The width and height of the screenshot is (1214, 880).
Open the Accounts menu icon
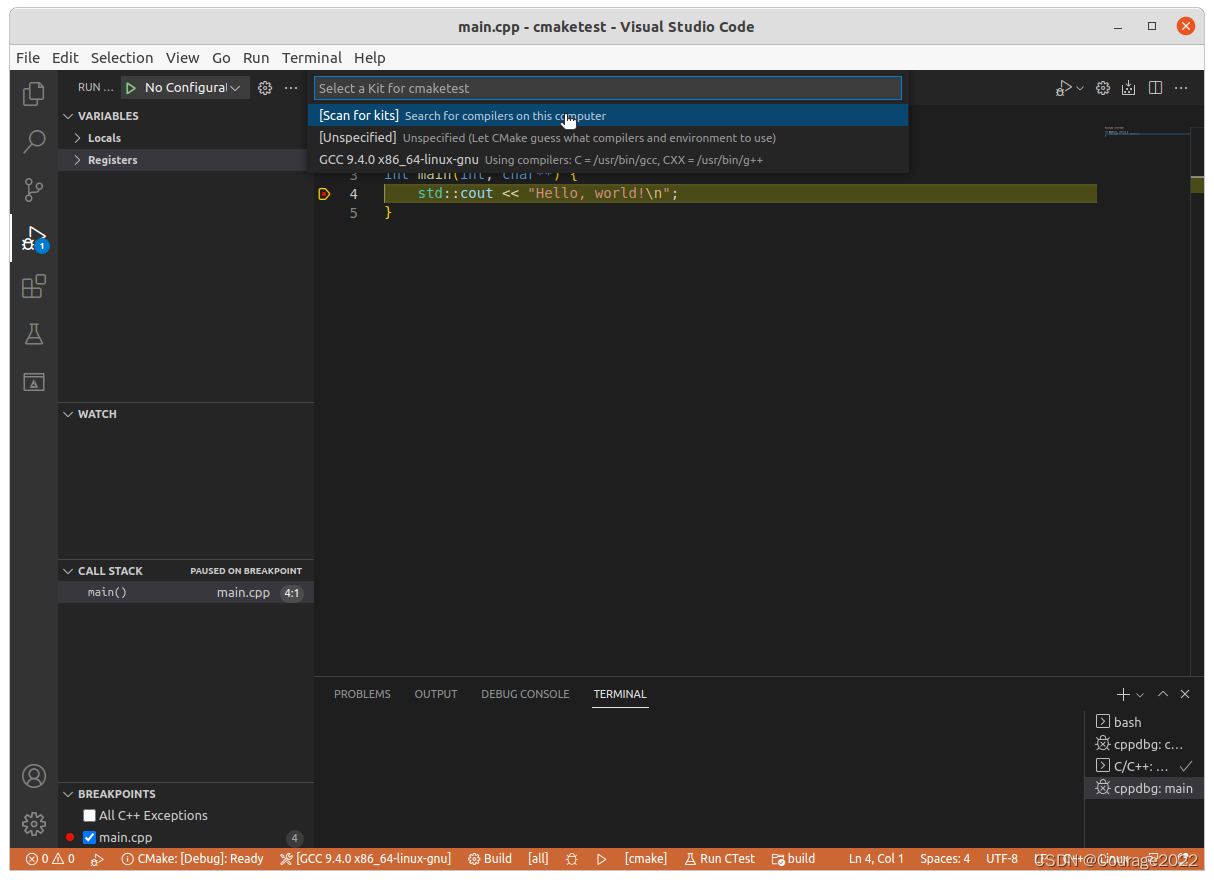pos(34,776)
